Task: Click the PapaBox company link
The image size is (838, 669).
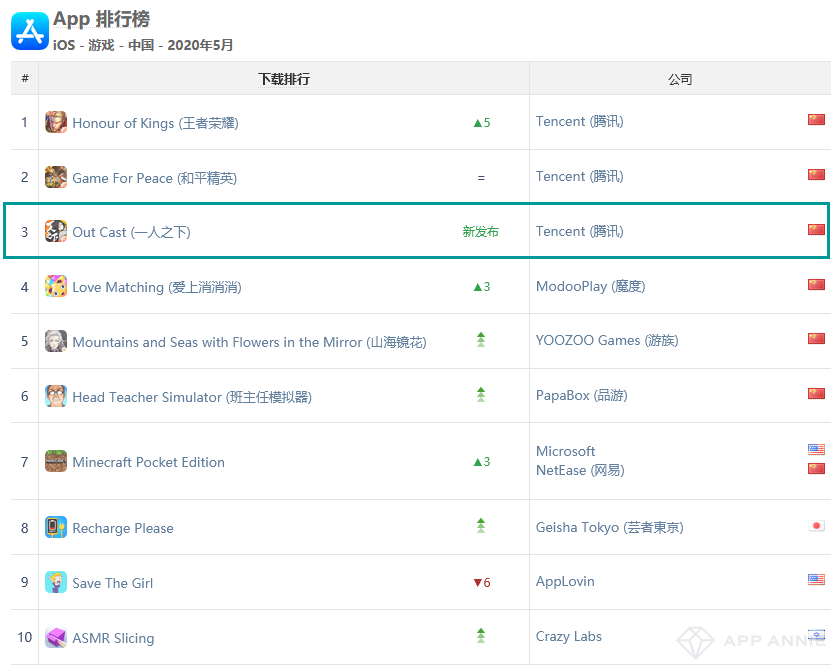Action: tap(581, 395)
